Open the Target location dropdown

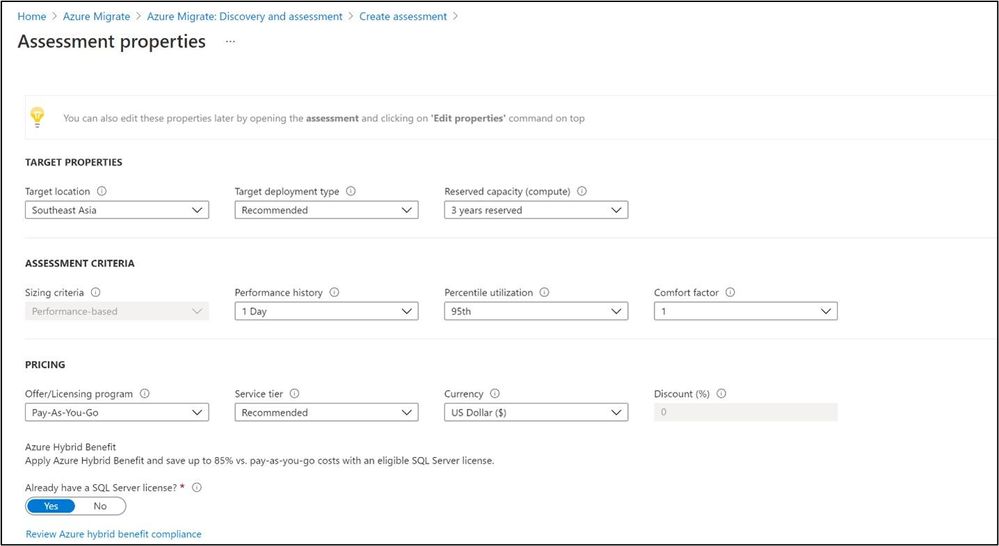coord(117,210)
